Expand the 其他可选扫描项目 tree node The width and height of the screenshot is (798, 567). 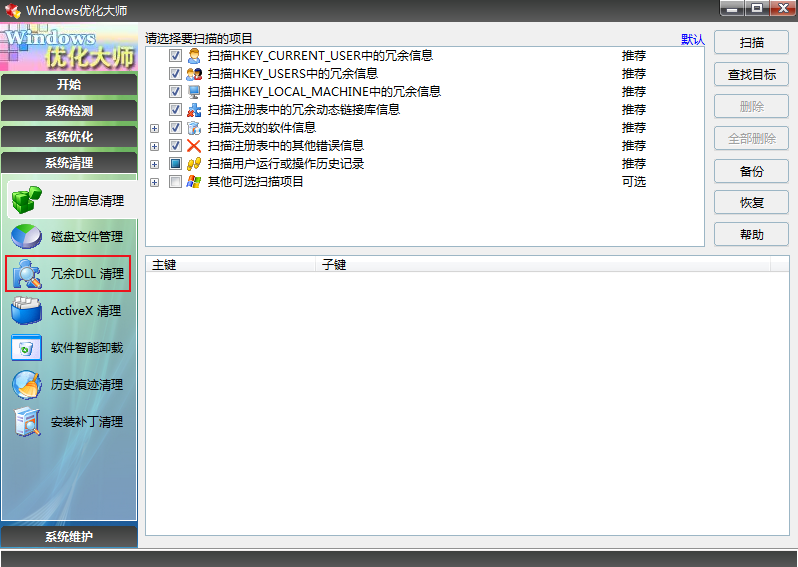coord(154,182)
